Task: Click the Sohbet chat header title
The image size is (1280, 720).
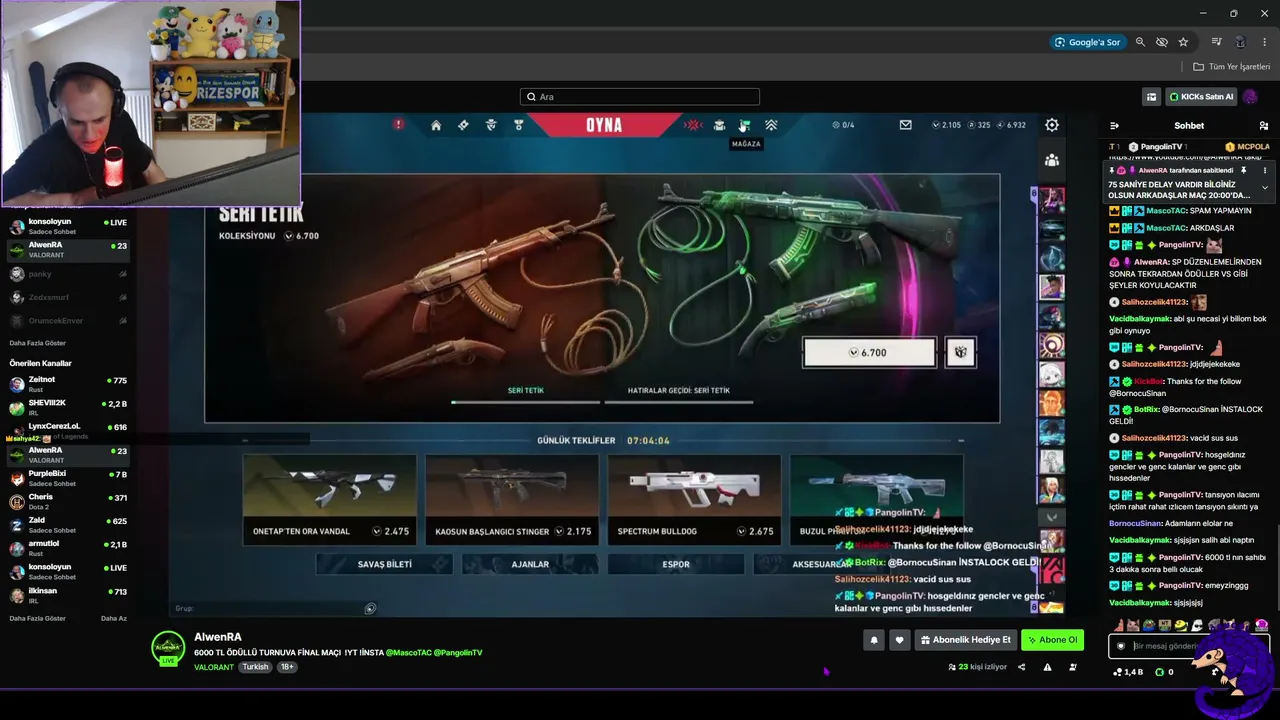Action: pos(1189,126)
